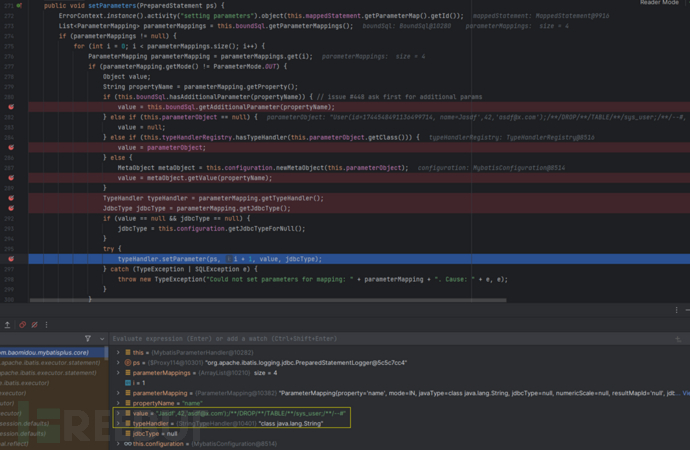Open the threads dropdown arrow next to filter
The height and width of the screenshot is (450, 690).
point(101,340)
